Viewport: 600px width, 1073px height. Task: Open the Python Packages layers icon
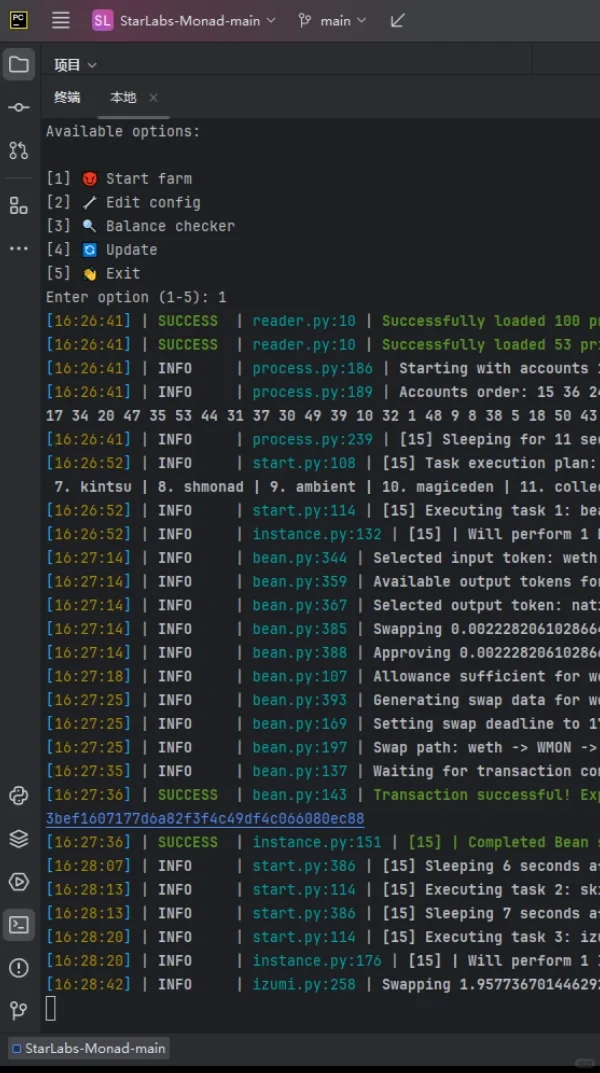pyautogui.click(x=18, y=838)
